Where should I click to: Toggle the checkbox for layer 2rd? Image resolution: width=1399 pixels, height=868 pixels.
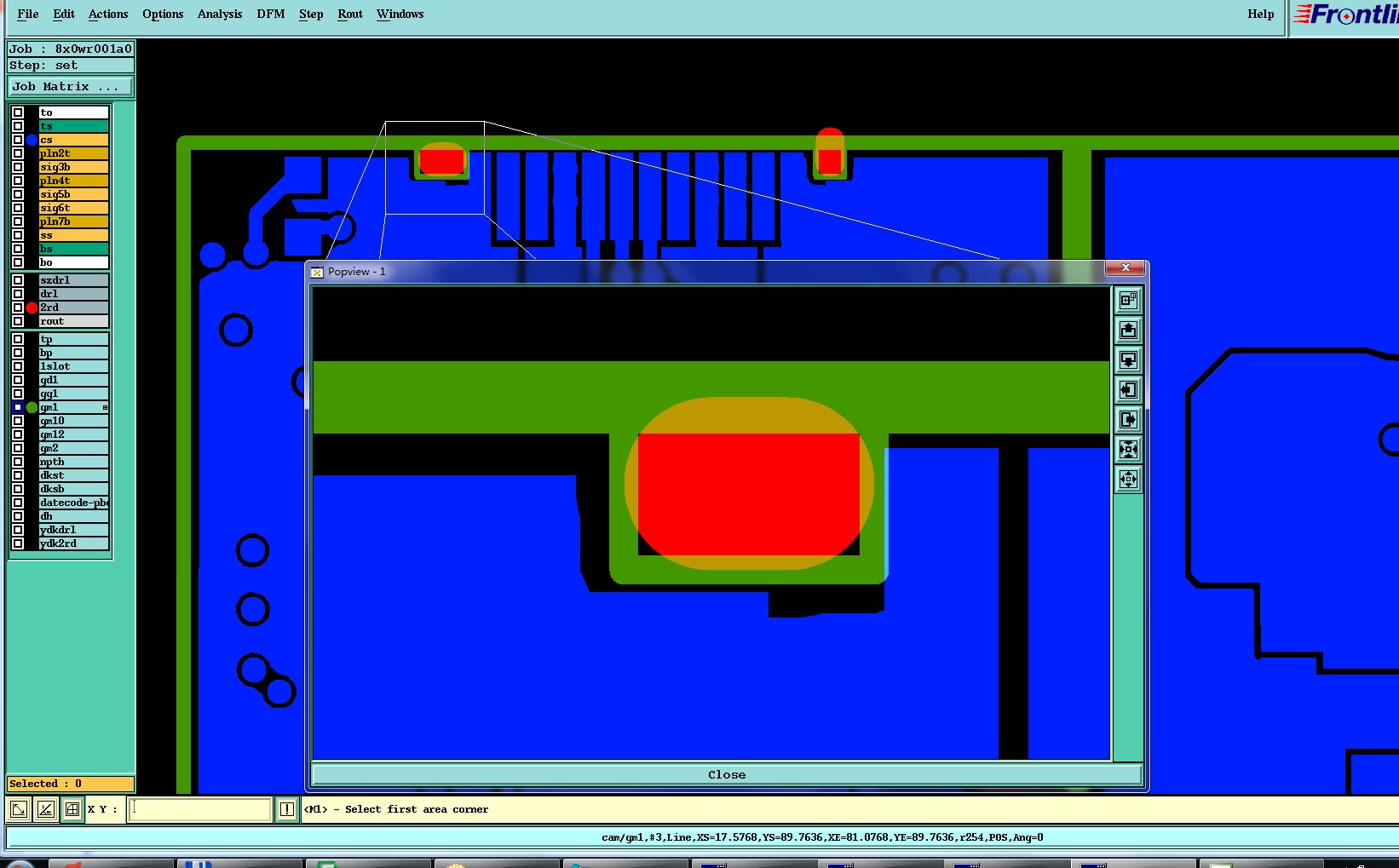point(17,308)
